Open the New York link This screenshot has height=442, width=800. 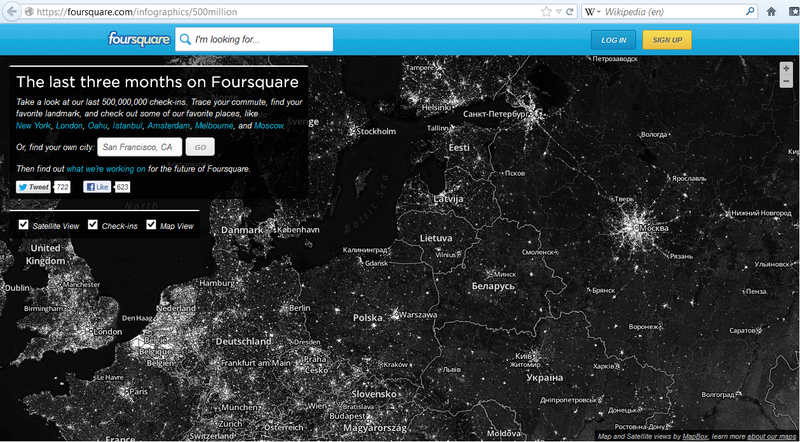tap(33, 126)
